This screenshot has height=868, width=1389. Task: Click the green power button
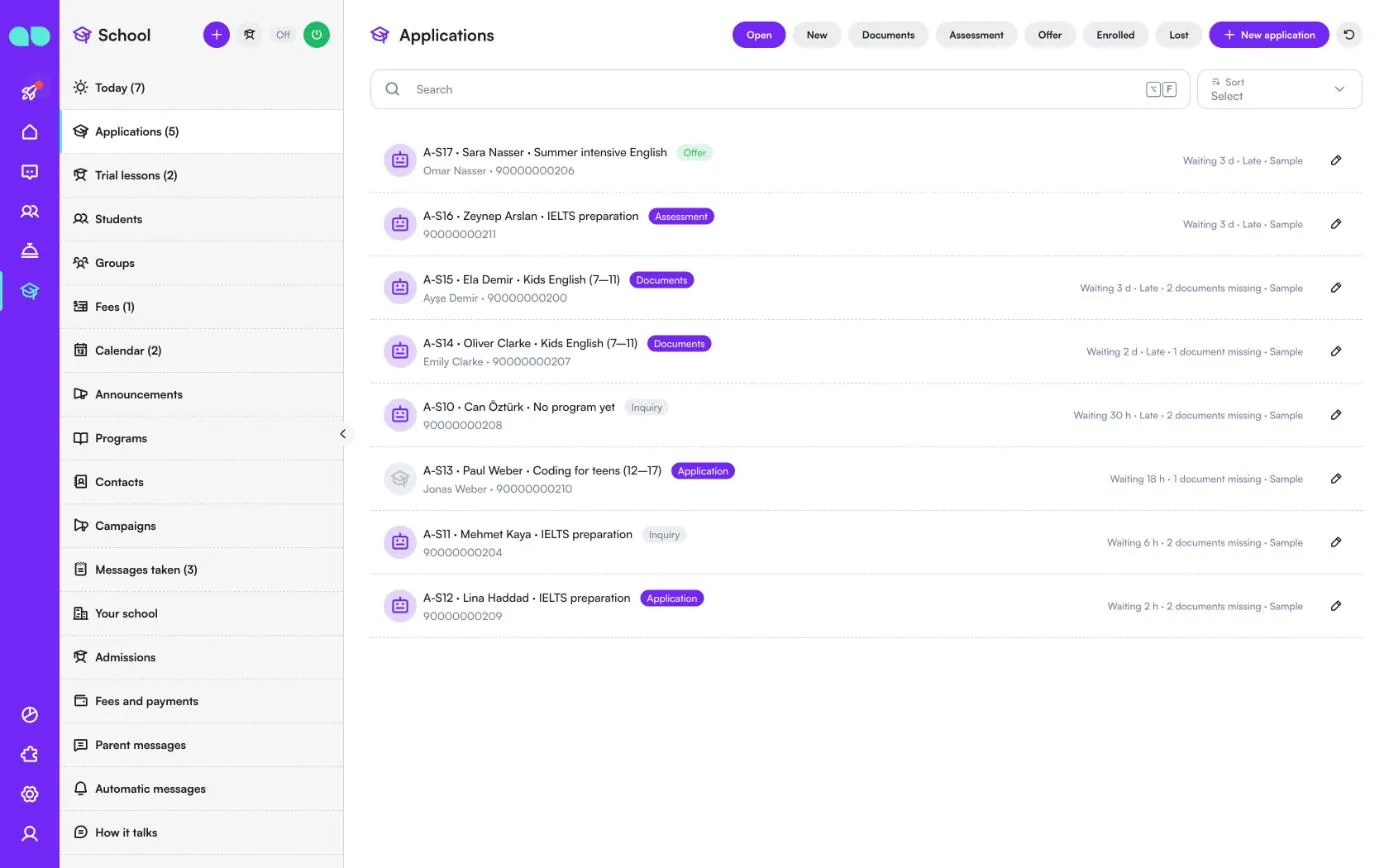coord(317,35)
